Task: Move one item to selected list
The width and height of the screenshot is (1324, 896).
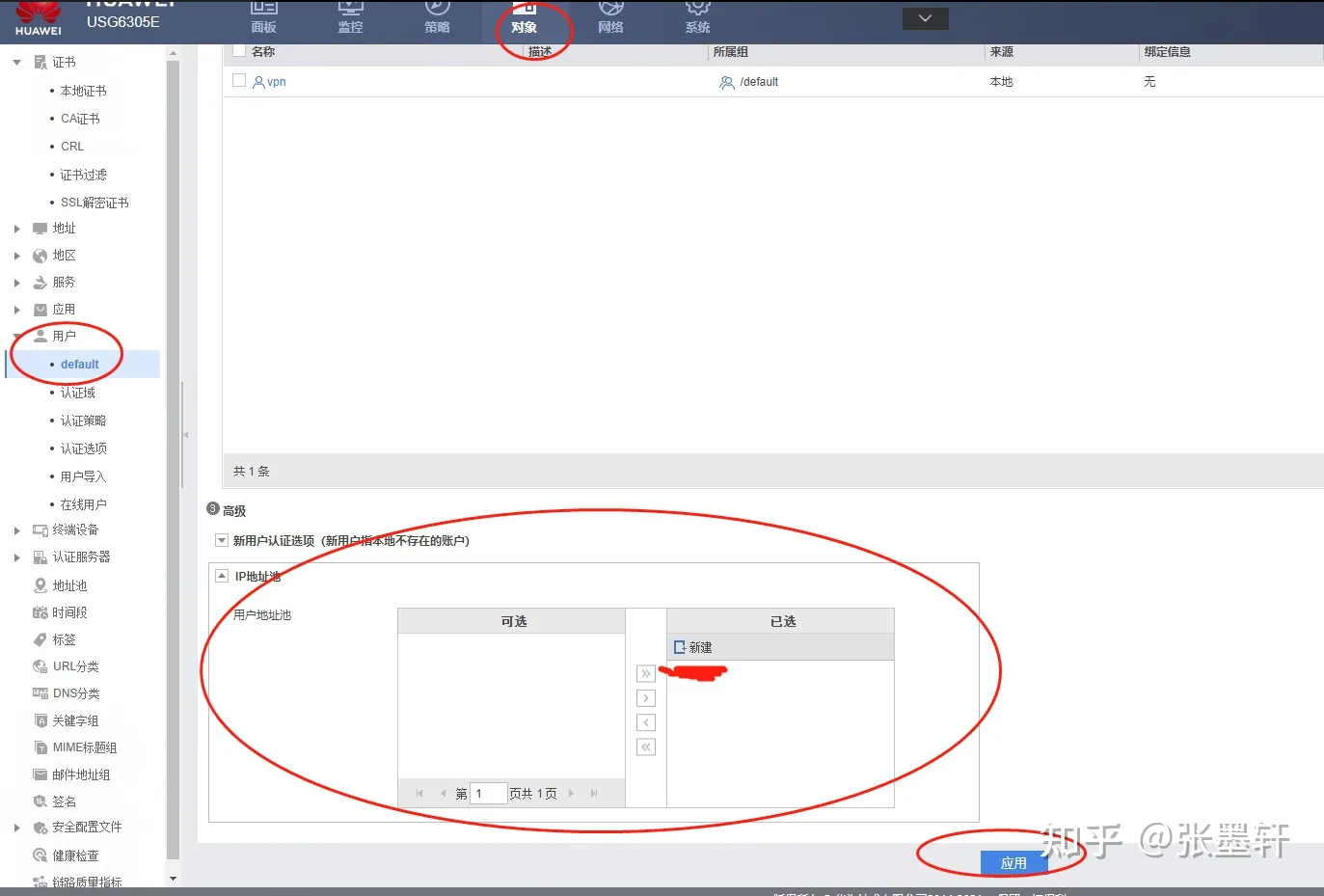Action: click(x=646, y=698)
